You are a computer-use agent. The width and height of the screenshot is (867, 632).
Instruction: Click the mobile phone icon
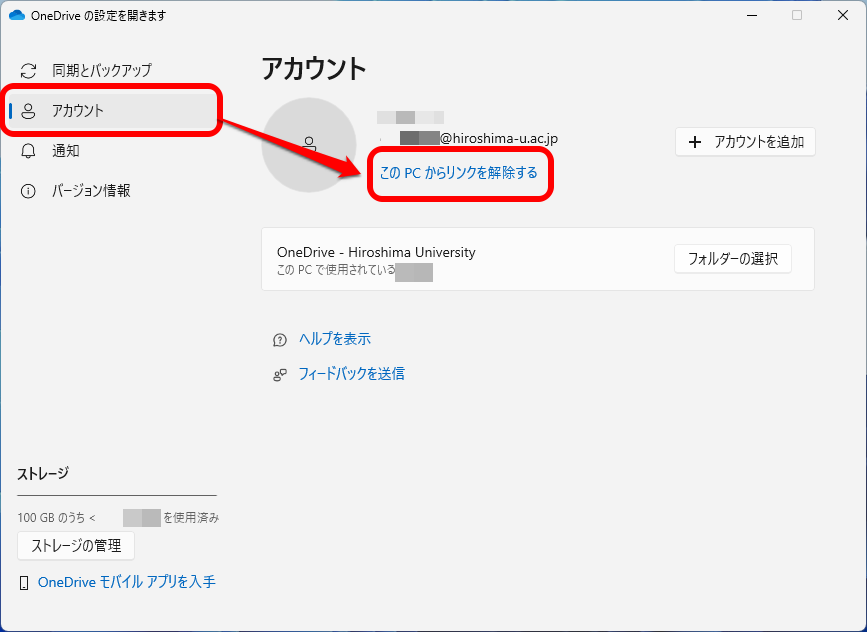24,583
